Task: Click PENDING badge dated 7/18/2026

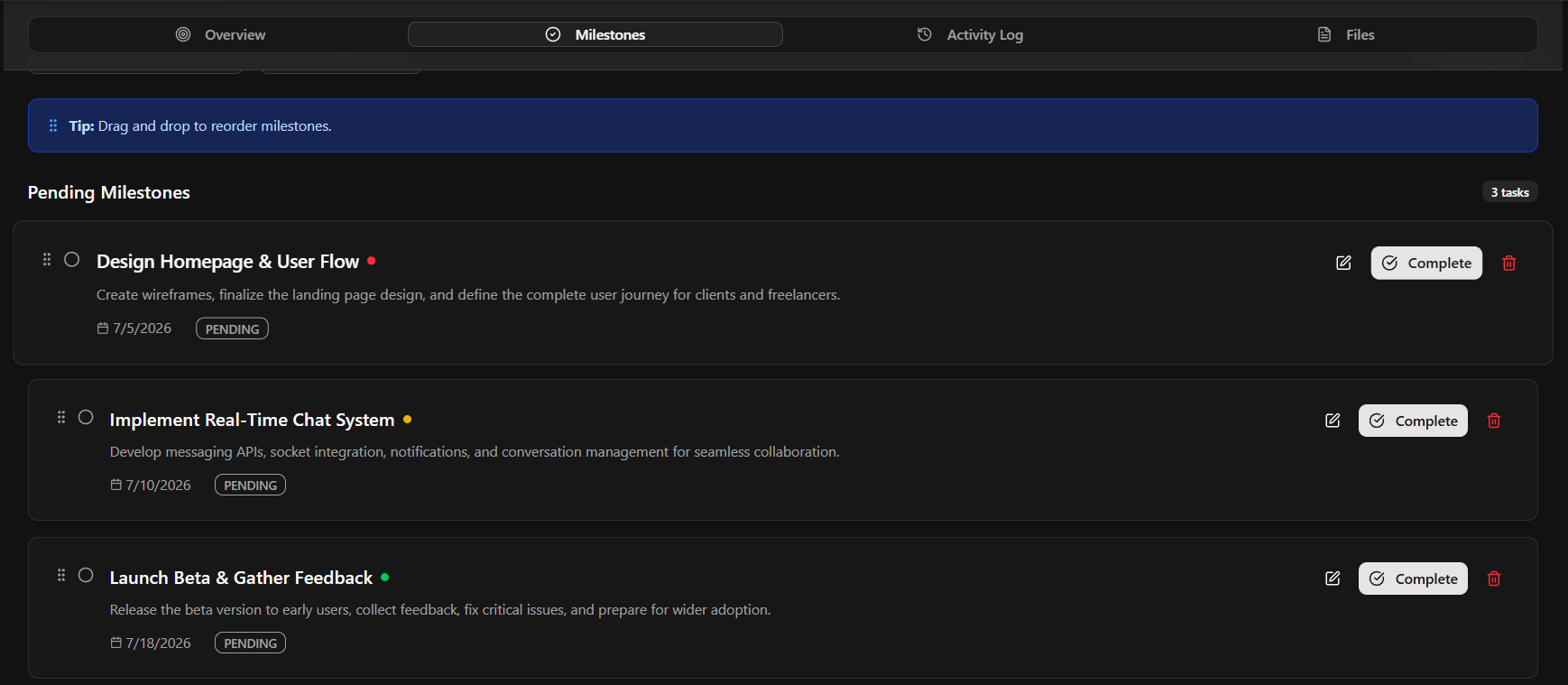Action: 250,643
